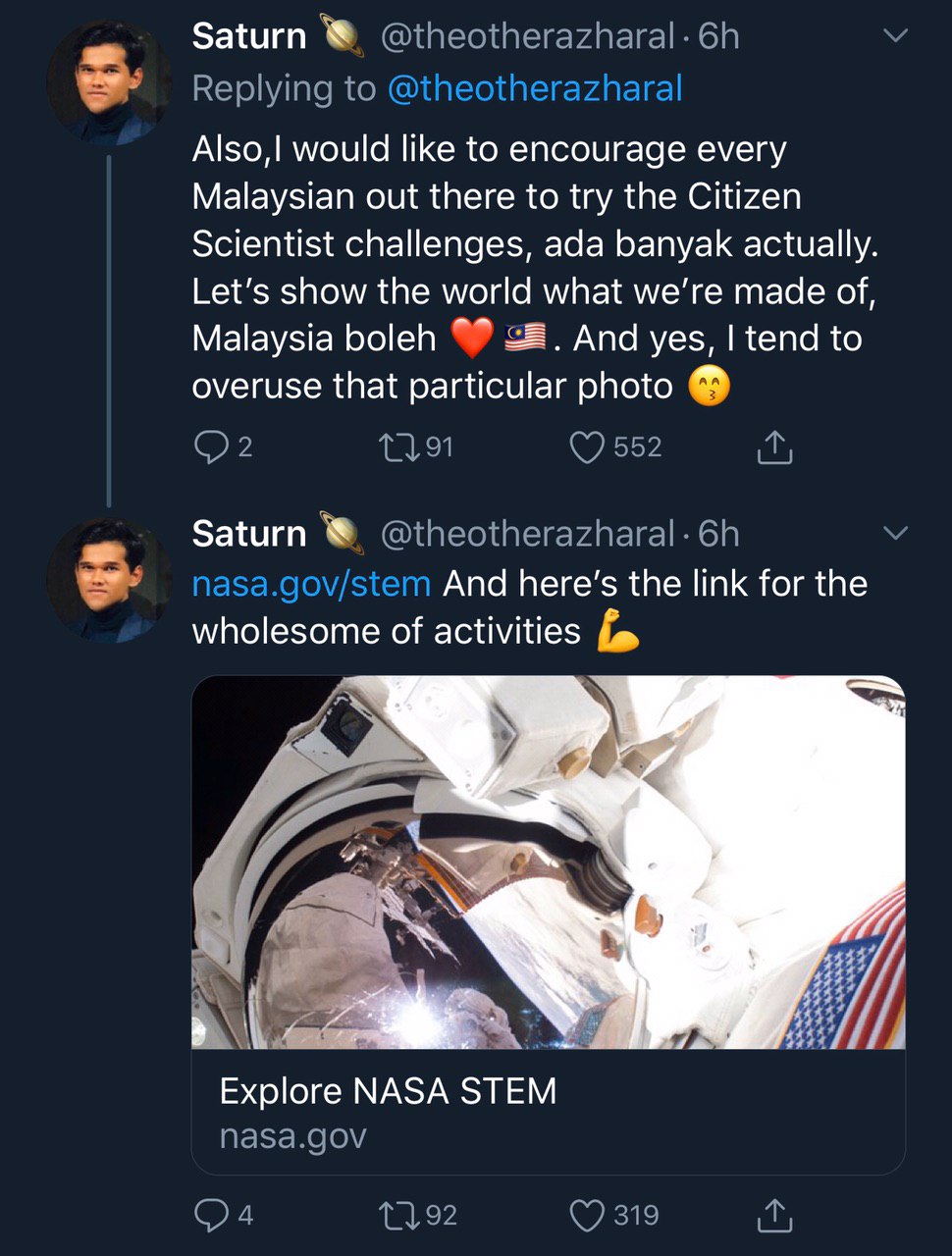Share the first tweet via share icon
This screenshot has height=1256, width=952.
click(774, 447)
